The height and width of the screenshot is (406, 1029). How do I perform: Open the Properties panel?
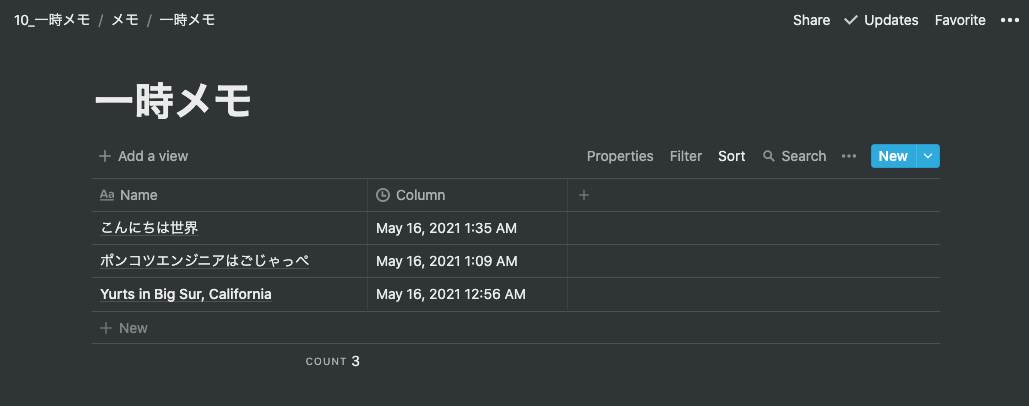coord(620,156)
